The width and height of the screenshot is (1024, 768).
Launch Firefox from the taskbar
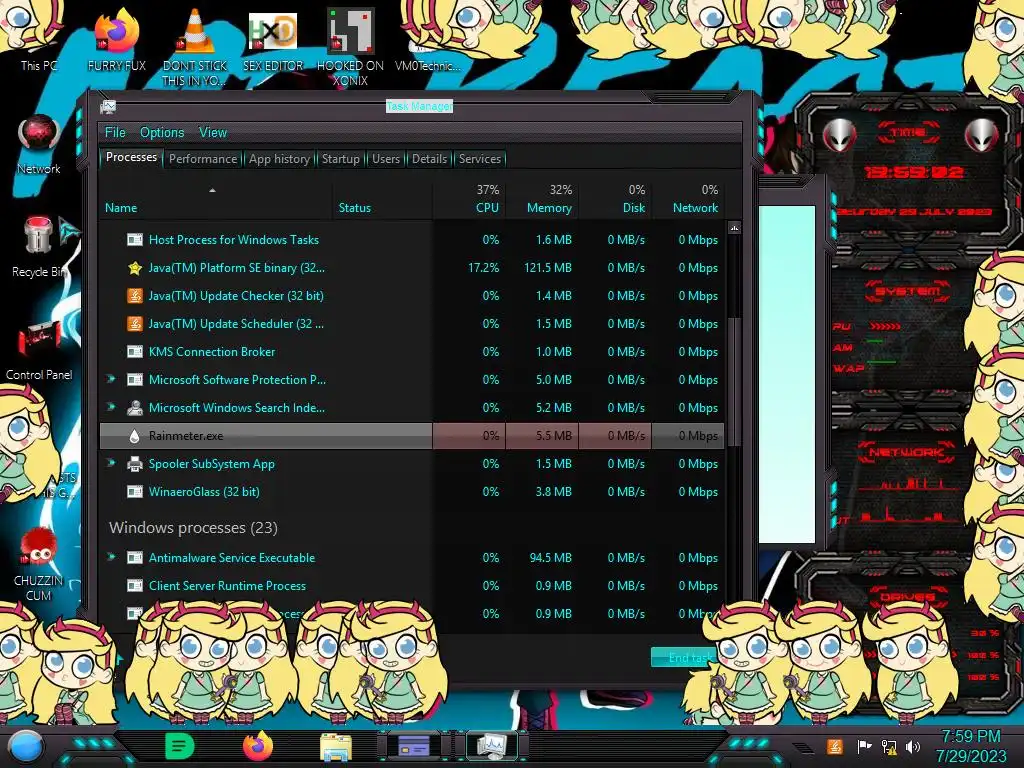[x=258, y=746]
